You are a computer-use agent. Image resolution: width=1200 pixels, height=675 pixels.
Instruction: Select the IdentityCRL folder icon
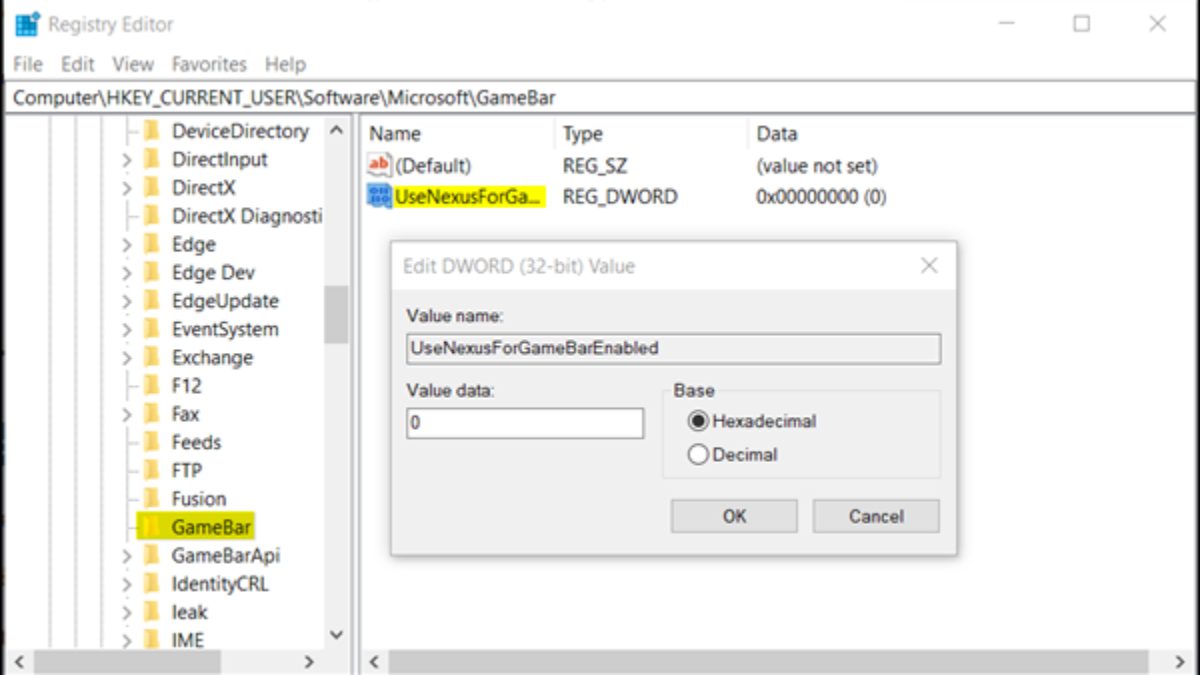[152, 583]
